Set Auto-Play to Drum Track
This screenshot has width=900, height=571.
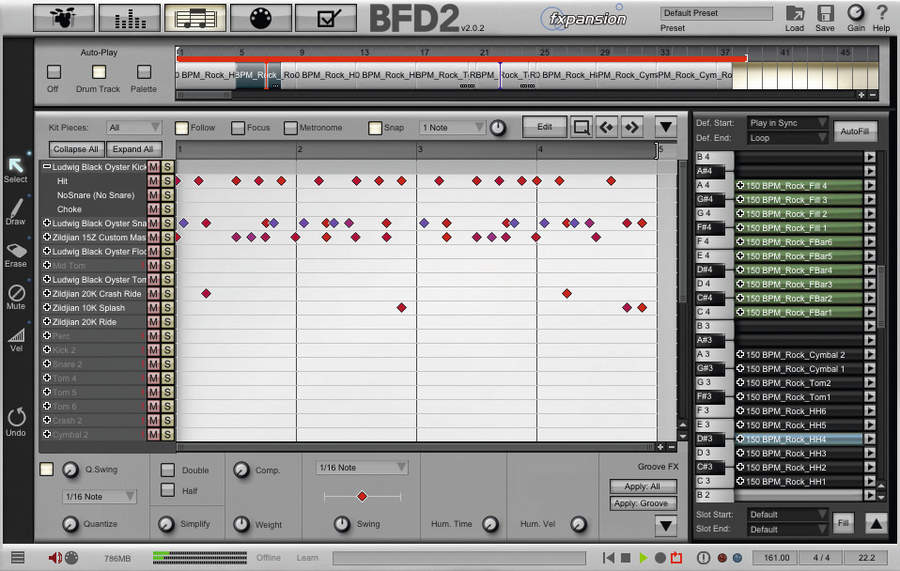[99, 72]
